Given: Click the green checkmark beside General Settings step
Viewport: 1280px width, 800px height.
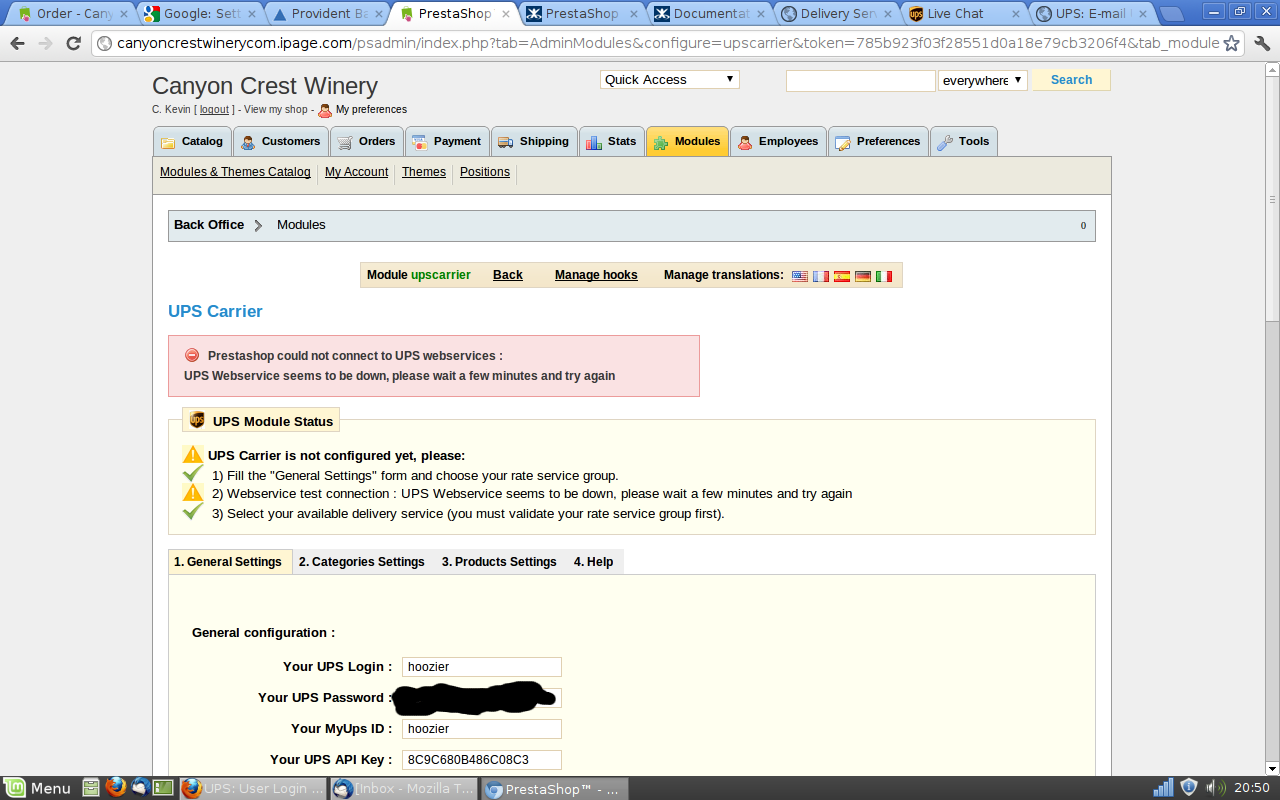Looking at the screenshot, I should click(x=193, y=474).
